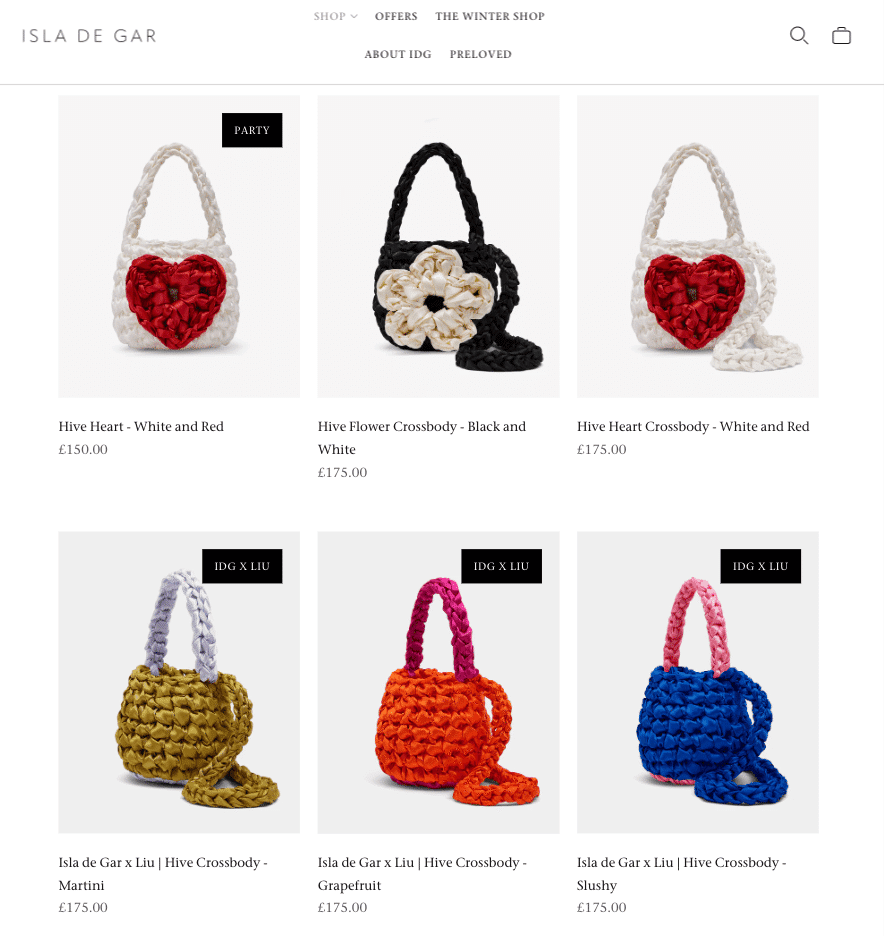View the Grapefruit orange crossbody bag image
The image size is (884, 936).
tap(438, 682)
